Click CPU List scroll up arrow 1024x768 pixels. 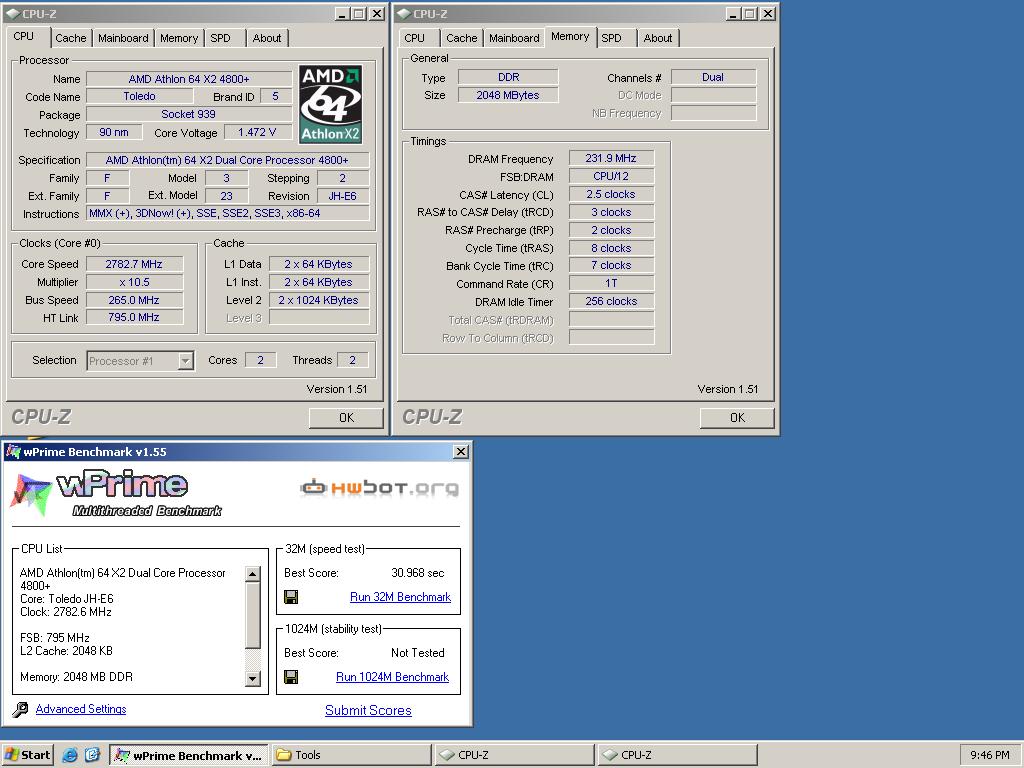(x=253, y=574)
